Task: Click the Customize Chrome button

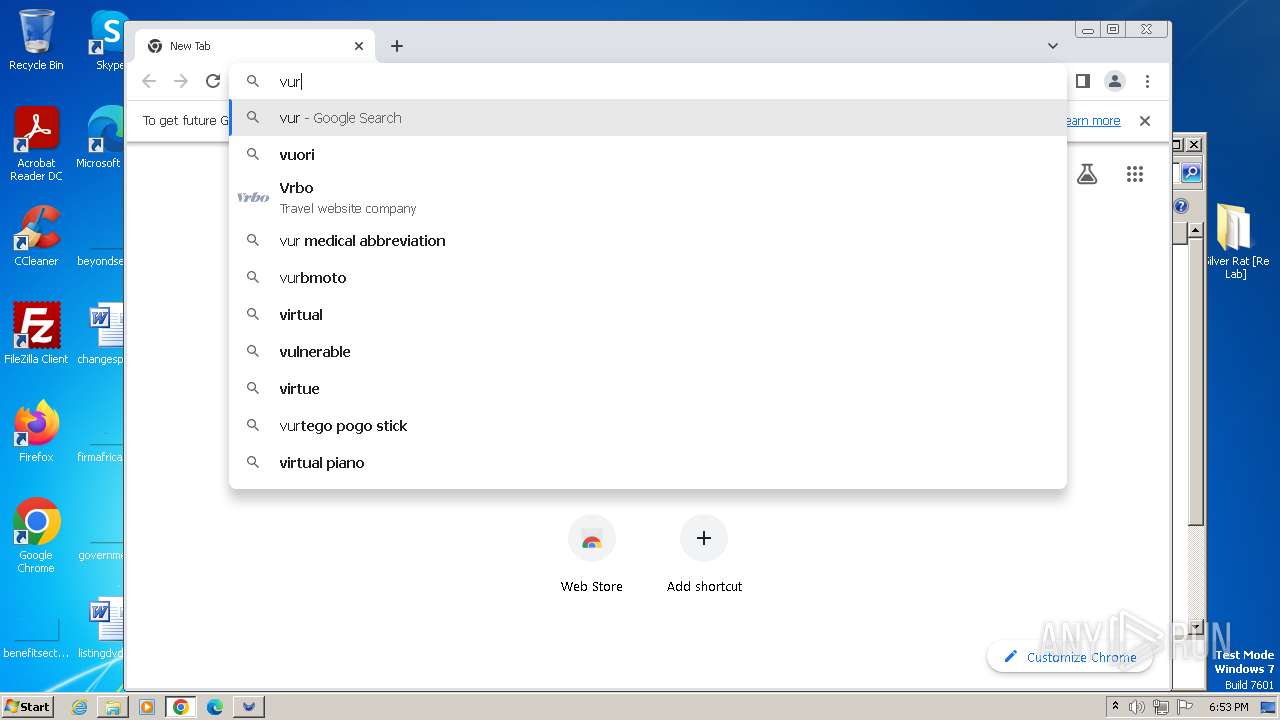Action: pos(1069,657)
